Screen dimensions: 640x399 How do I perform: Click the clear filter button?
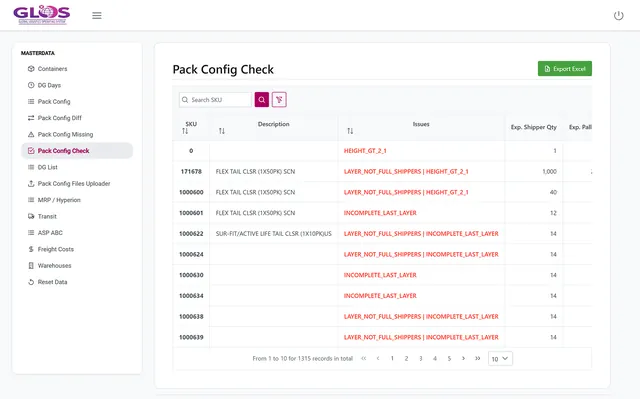tap(279, 100)
